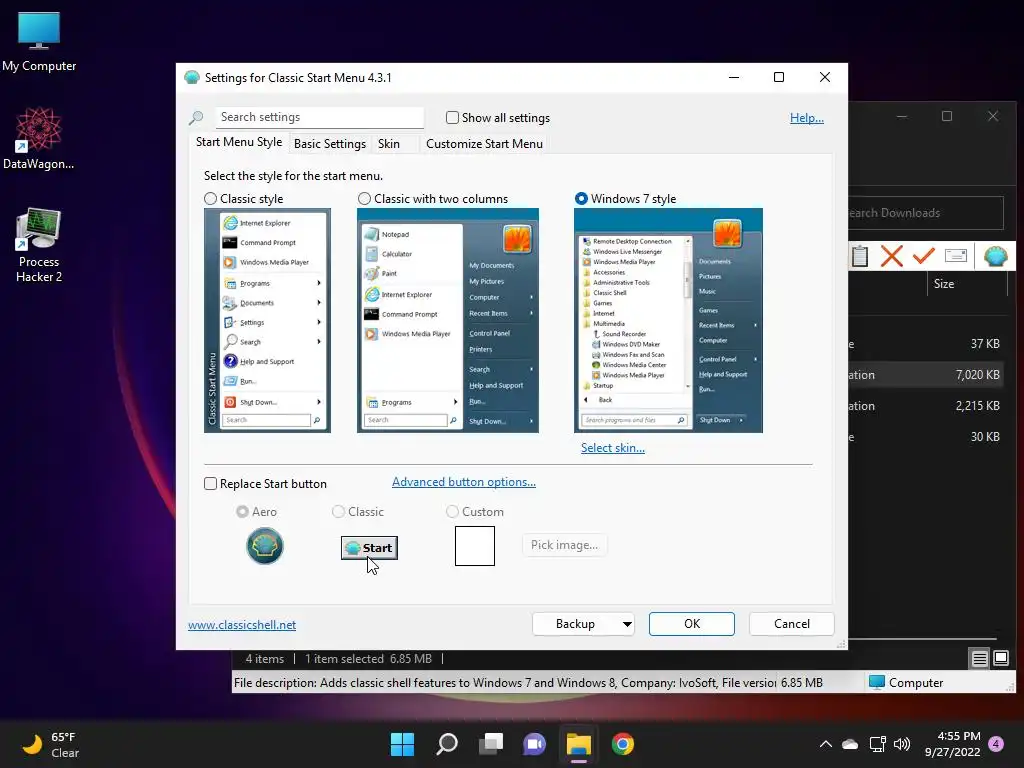Click Windows 7 style preview thumbnail

668,320
